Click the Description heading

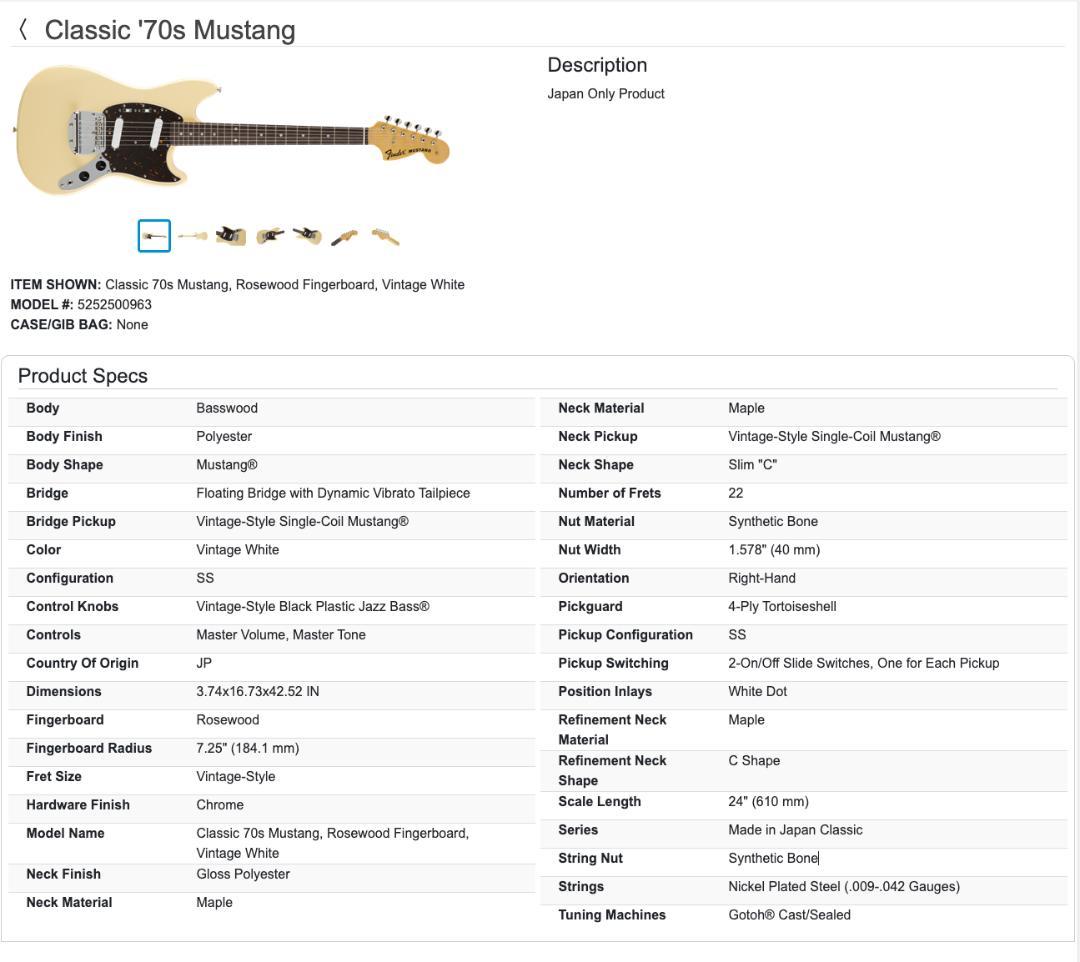pyautogui.click(x=597, y=65)
